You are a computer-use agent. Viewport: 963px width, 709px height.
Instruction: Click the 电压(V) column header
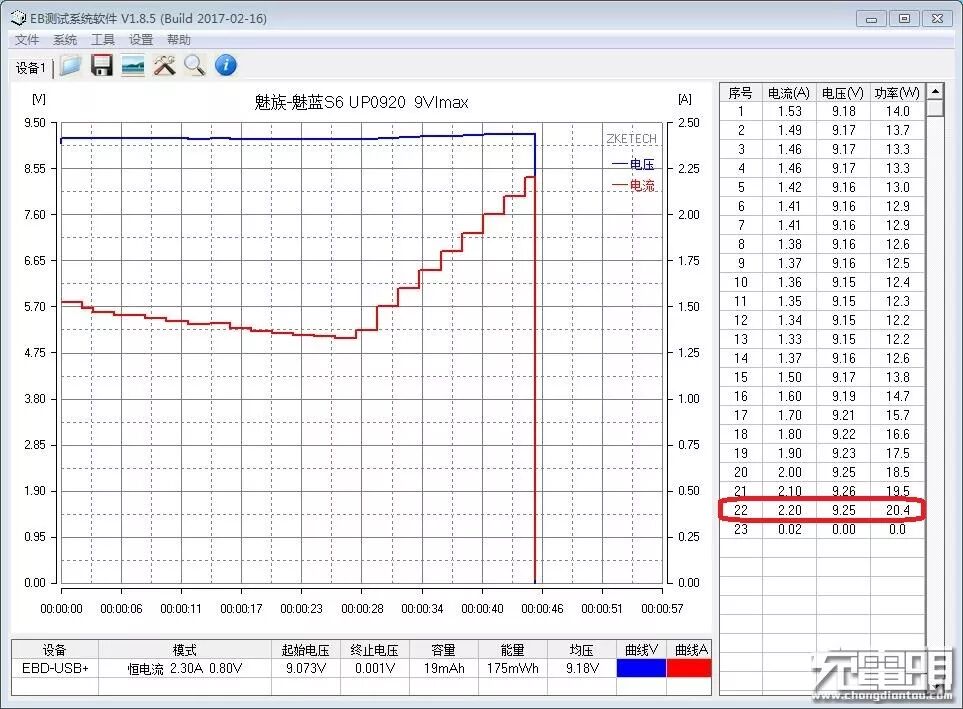(x=843, y=93)
